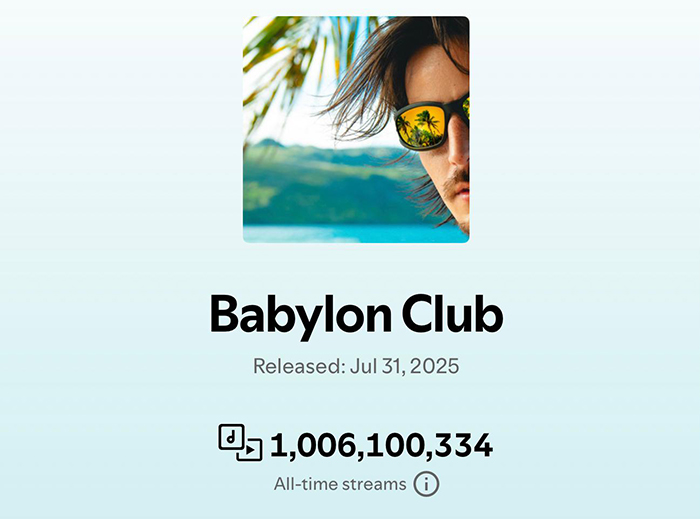Screen dimensions: 700x519
Task: Click the word Club in title
Action: (452, 313)
